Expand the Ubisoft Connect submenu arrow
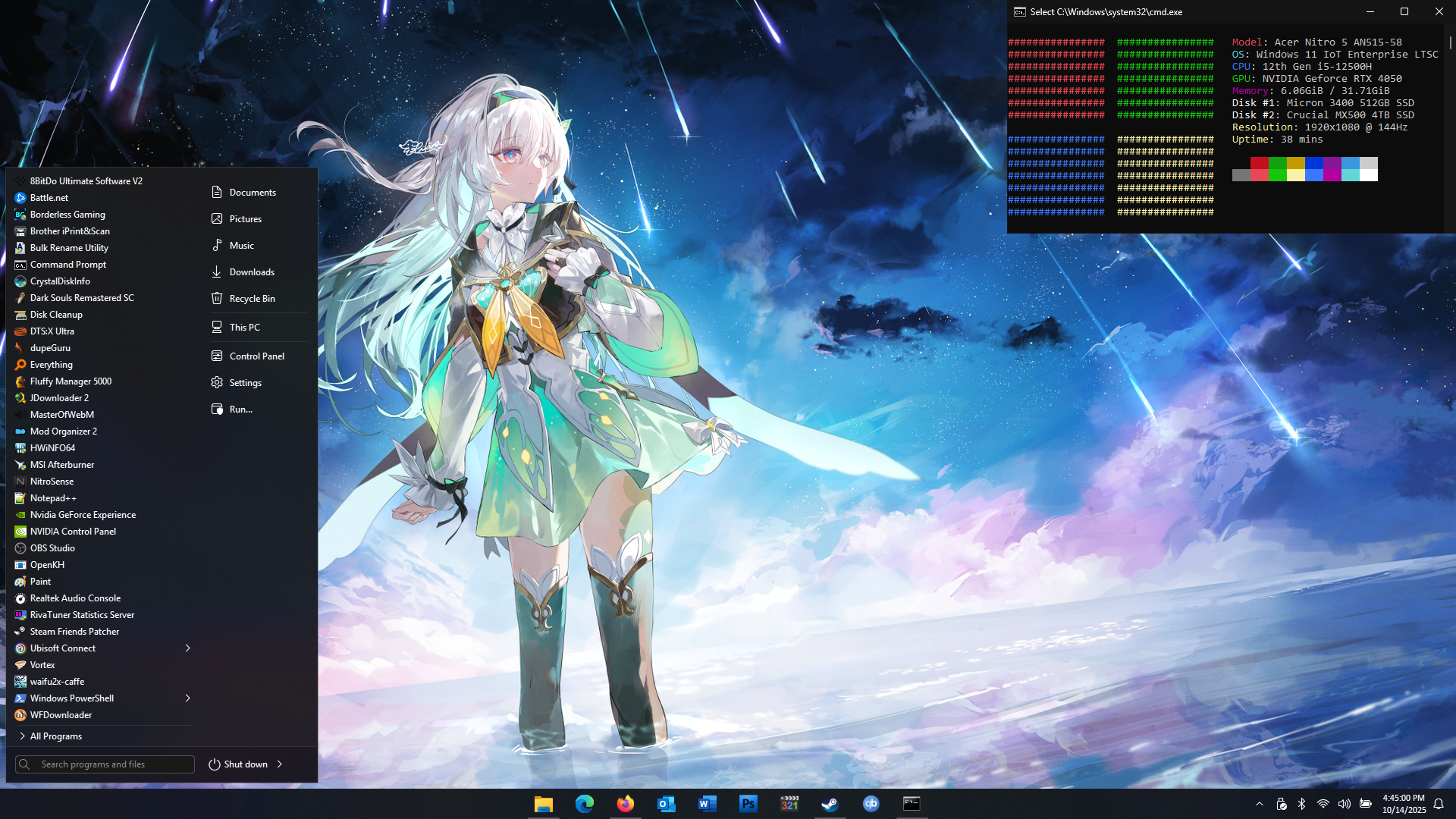Viewport: 1456px width, 819px height. [187, 648]
